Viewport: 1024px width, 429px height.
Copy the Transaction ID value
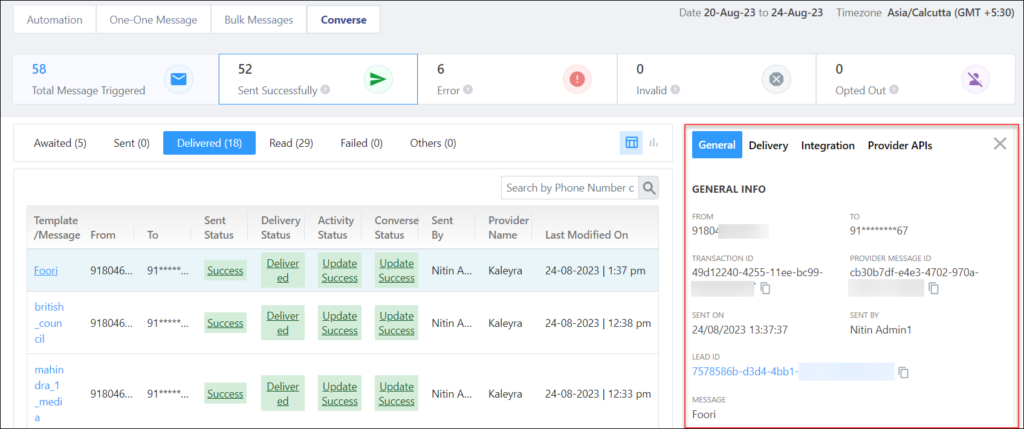point(765,289)
